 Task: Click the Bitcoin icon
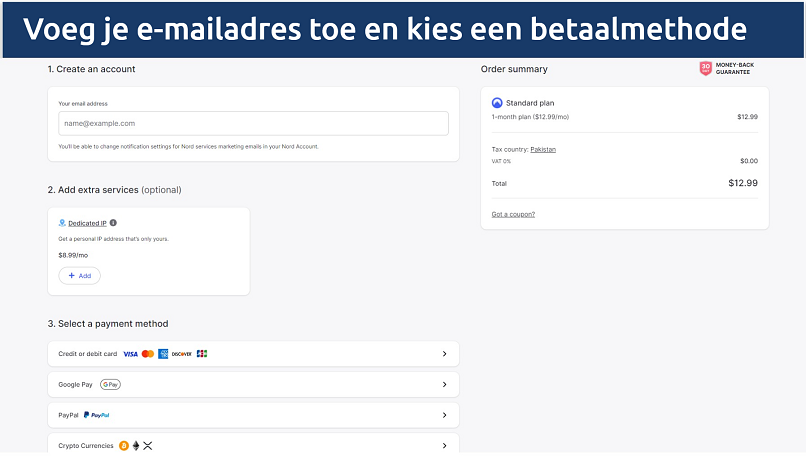[x=124, y=446]
